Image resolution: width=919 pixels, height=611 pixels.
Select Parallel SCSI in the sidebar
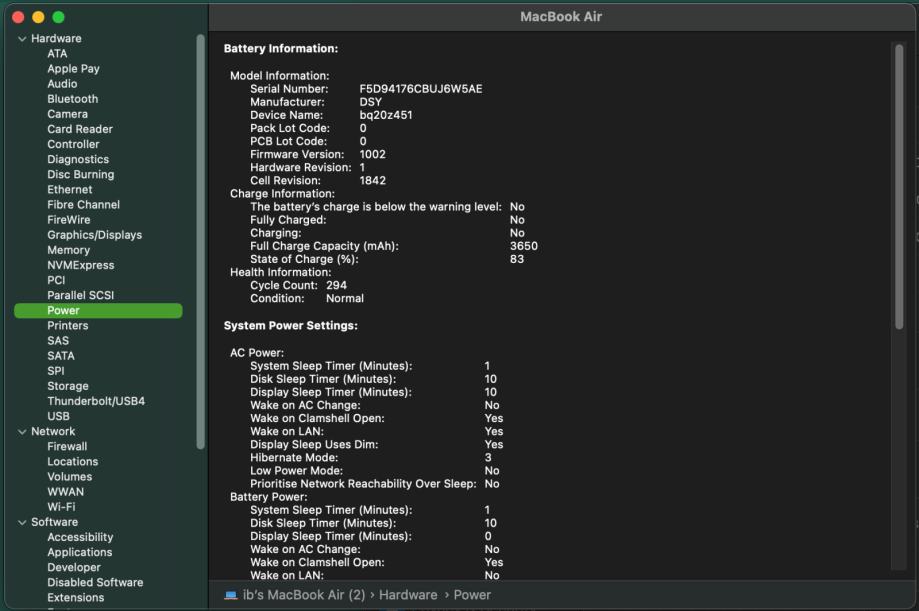(81, 296)
